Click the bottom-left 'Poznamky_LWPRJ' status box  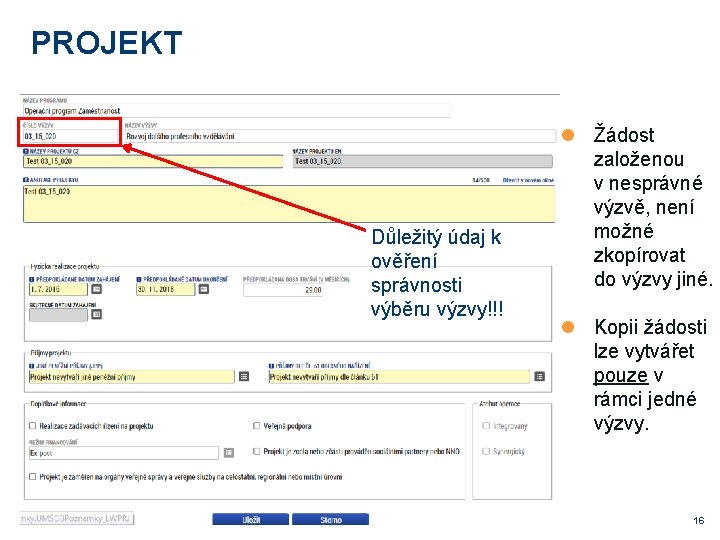(77, 518)
